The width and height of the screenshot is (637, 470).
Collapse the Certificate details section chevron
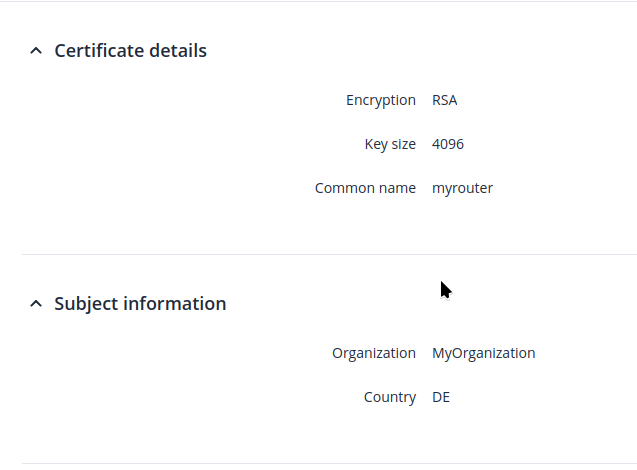point(36,50)
